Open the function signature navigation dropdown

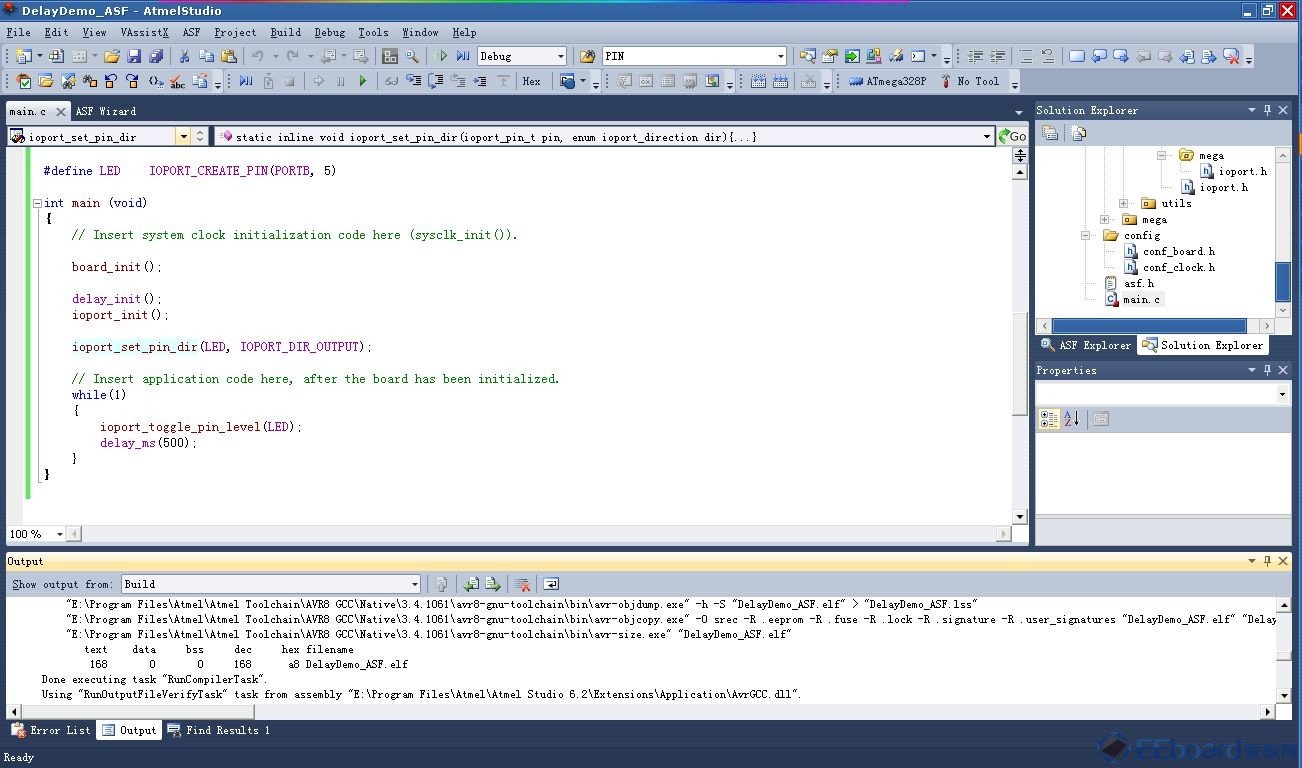[x=987, y=136]
